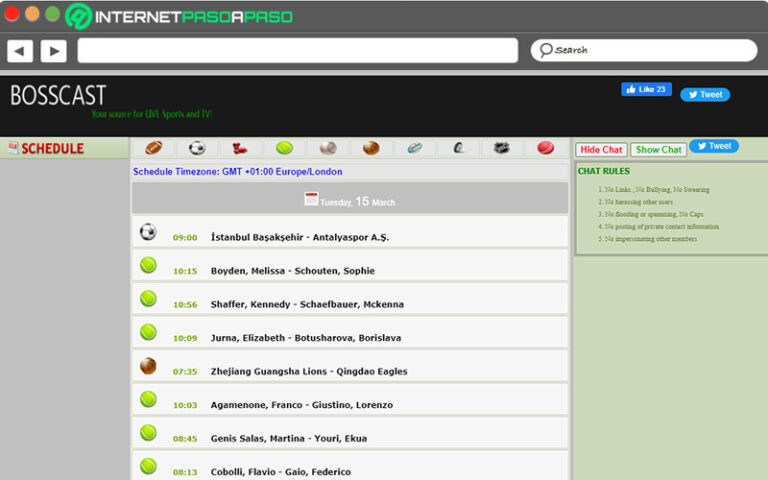This screenshot has width=768, height=480.
Task: Click the schedule icon beside SCHEDULE heading
Action: [13, 148]
